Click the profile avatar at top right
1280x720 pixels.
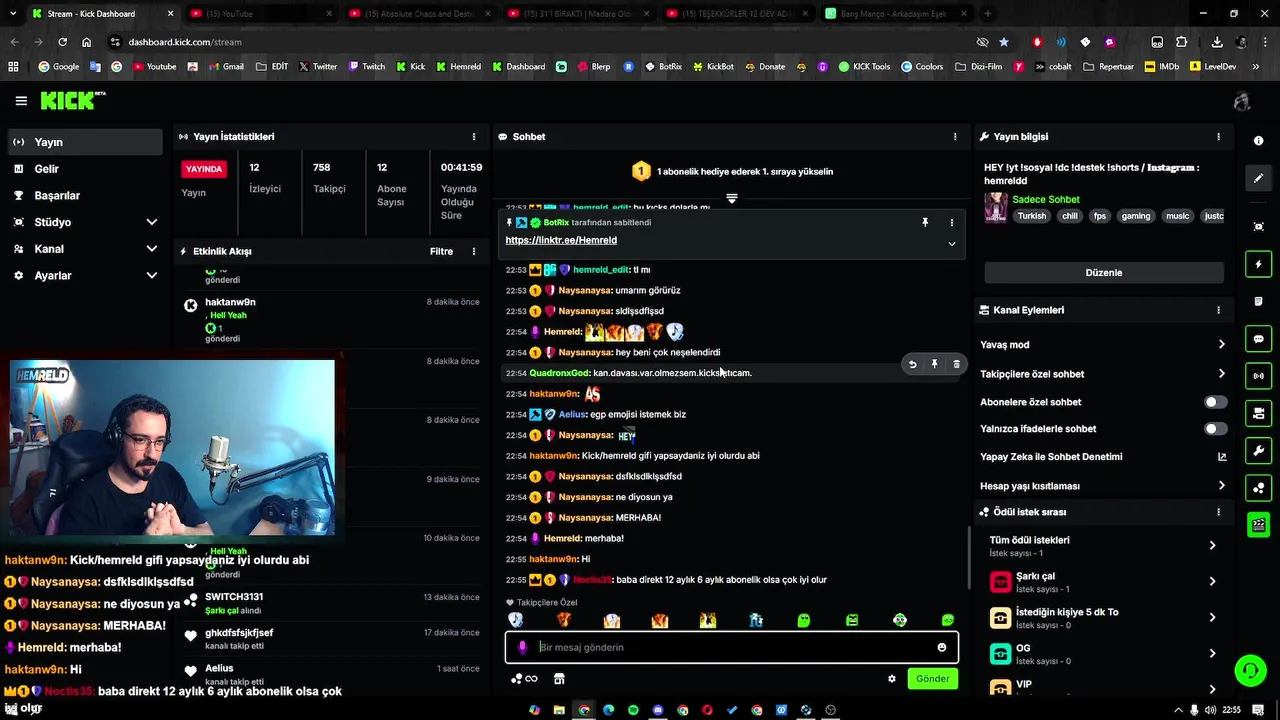1242,101
